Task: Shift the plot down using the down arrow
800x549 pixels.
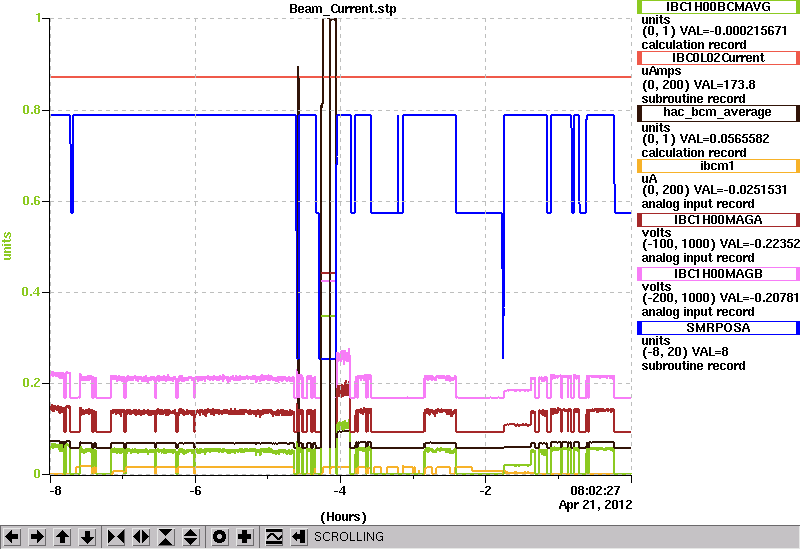Action: click(x=88, y=537)
